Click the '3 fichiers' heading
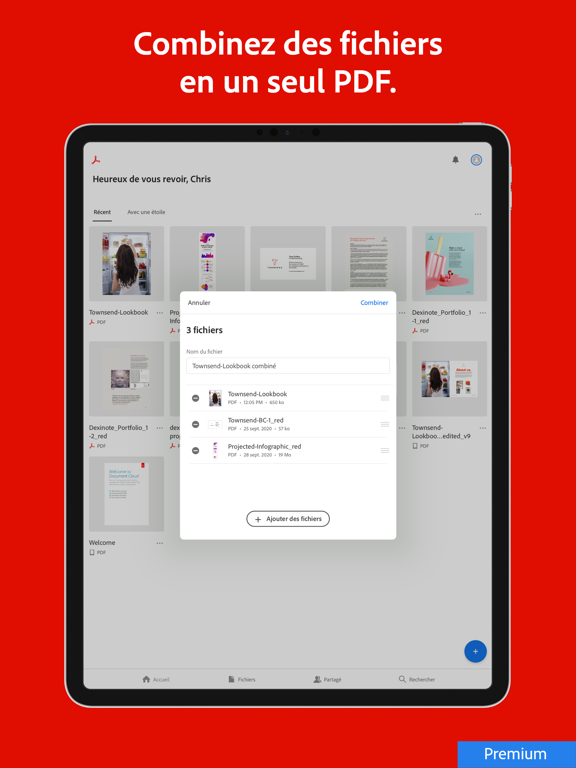Viewport: 576px width, 768px height. [x=204, y=330]
